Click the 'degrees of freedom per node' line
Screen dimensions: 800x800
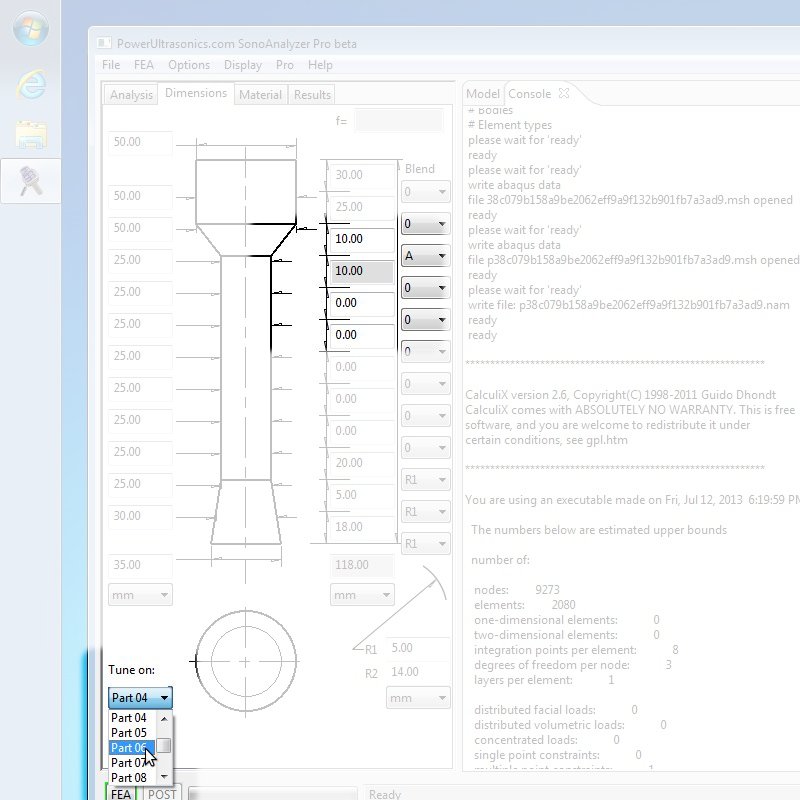point(572,665)
